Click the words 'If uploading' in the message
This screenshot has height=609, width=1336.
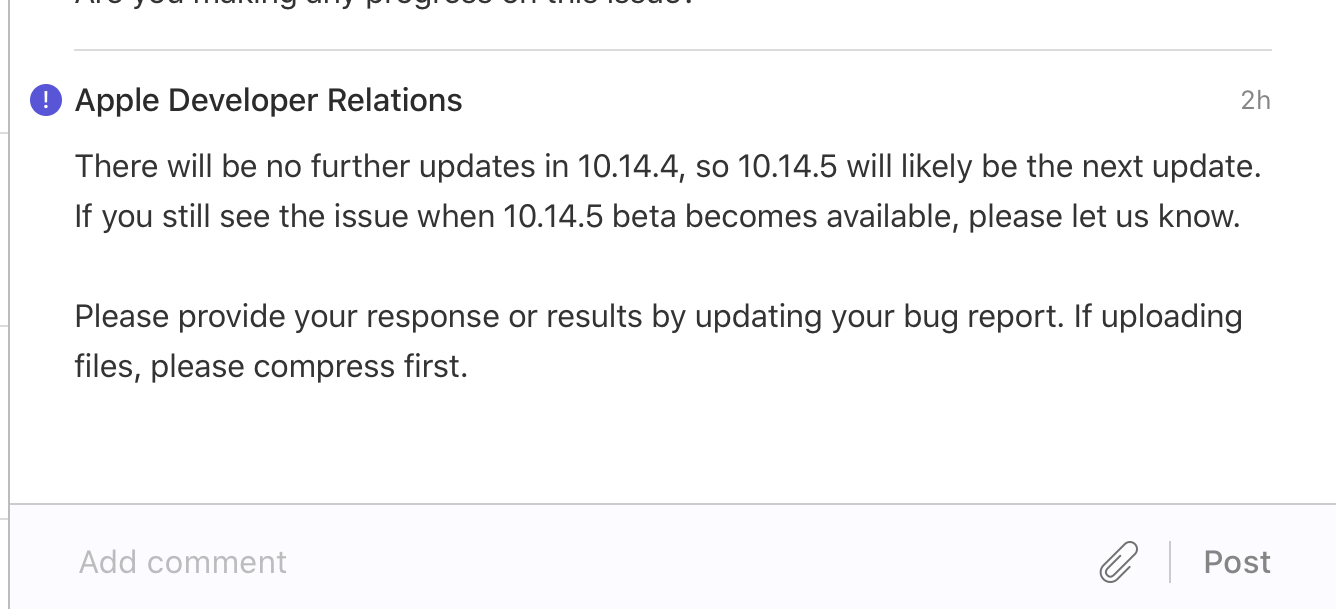1158,317
